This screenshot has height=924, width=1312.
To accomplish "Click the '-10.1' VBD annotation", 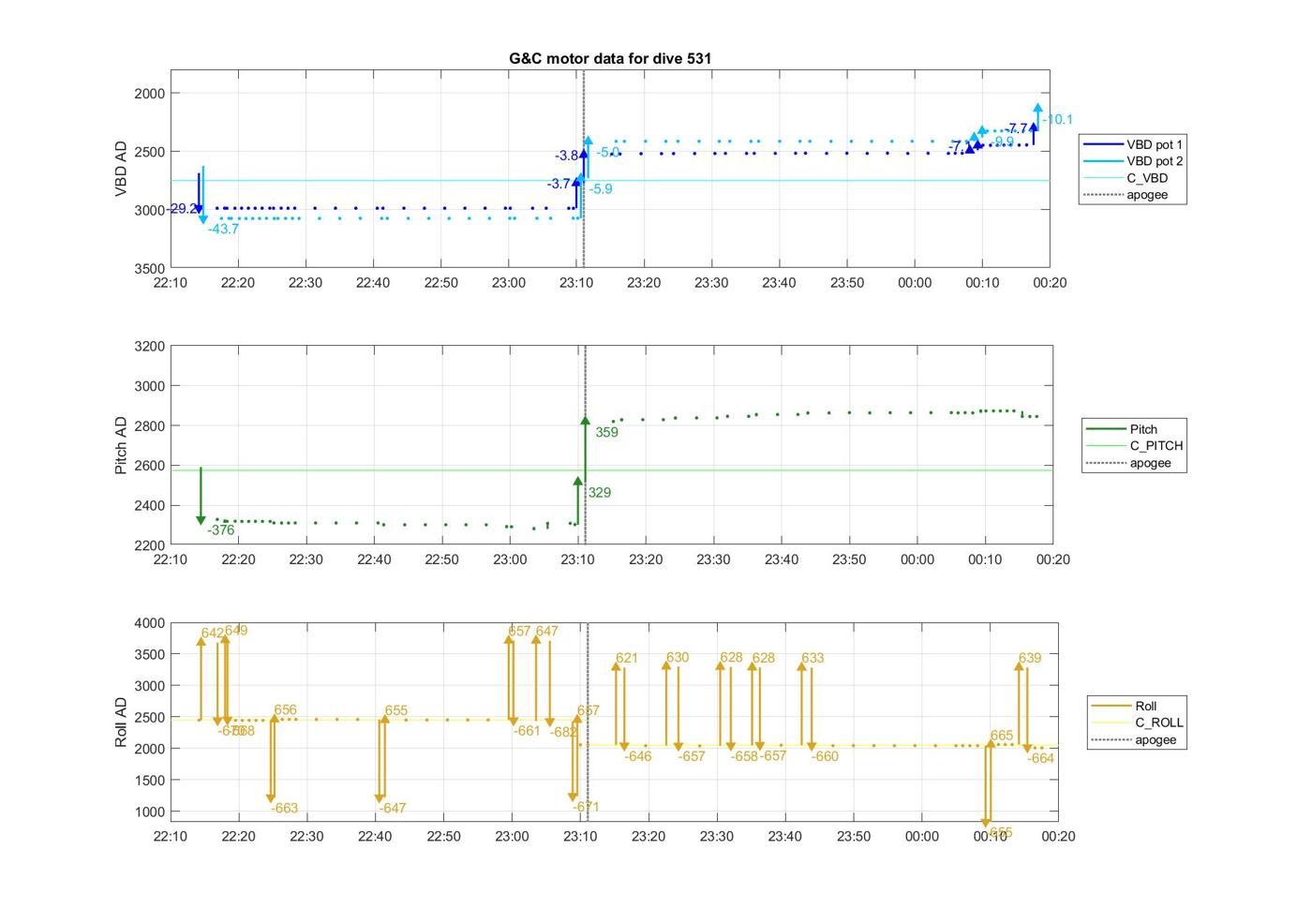I will [1057, 119].
